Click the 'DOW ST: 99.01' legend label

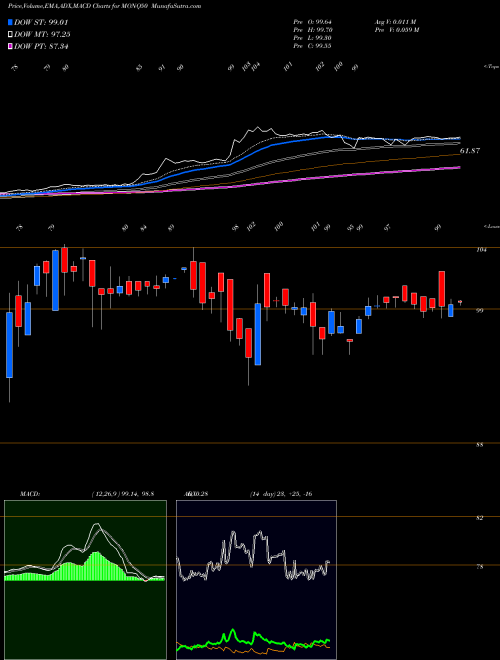click(x=41, y=23)
